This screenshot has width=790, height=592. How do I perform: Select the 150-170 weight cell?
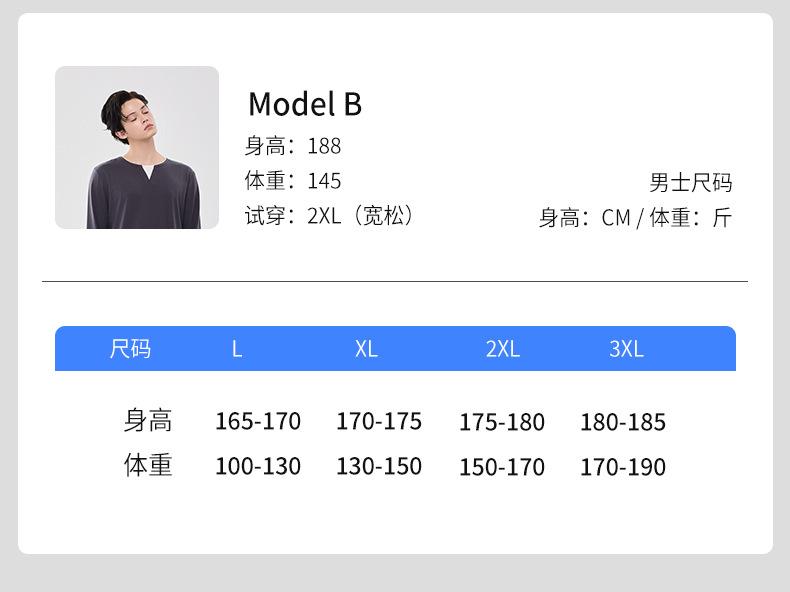click(502, 468)
